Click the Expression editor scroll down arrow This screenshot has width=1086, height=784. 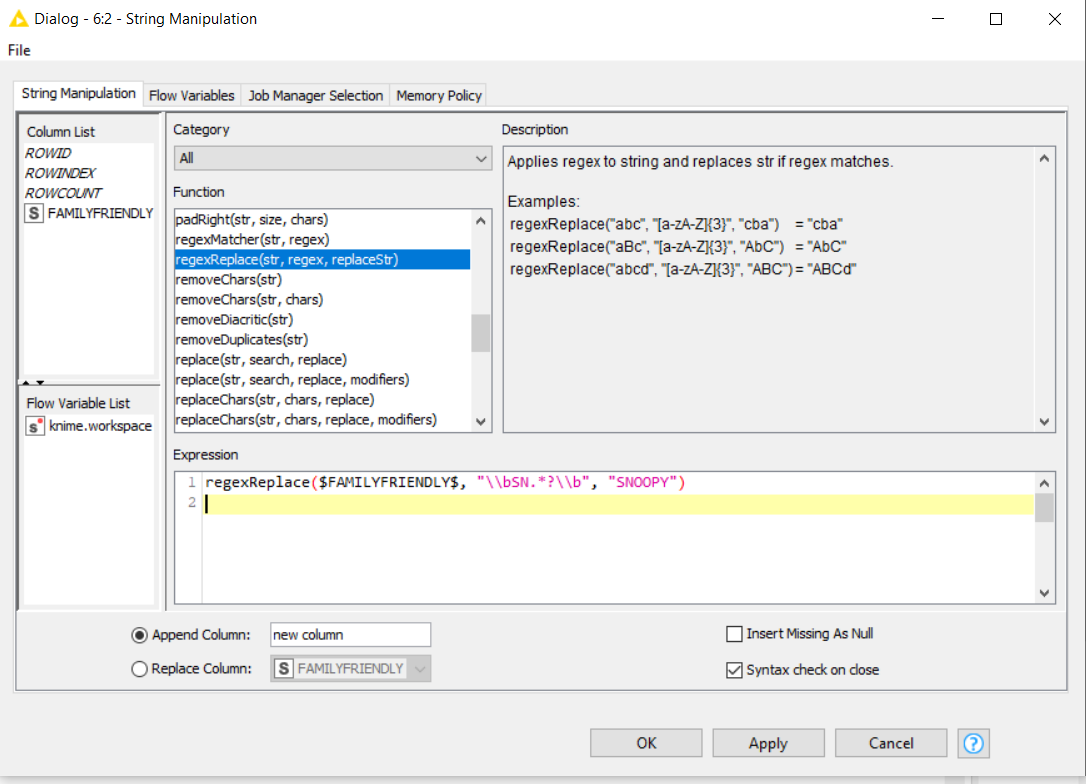(x=1044, y=593)
